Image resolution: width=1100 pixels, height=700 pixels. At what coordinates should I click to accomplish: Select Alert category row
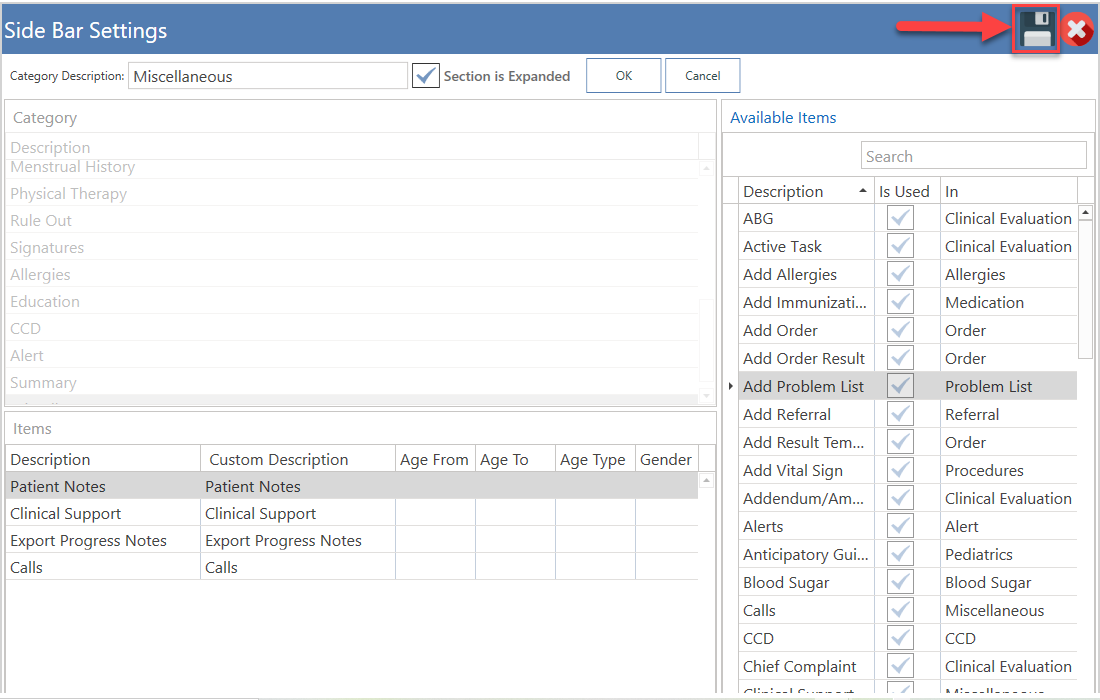pos(351,355)
